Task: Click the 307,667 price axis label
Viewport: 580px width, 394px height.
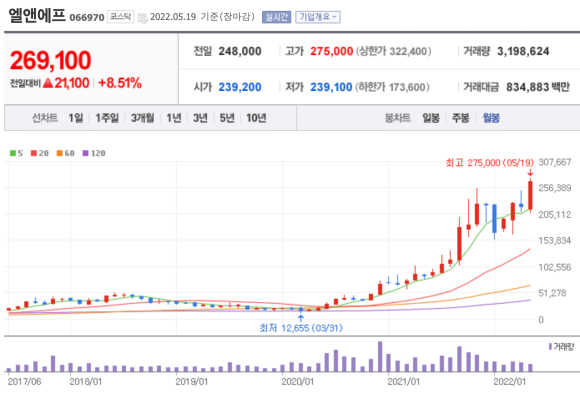Action: coord(555,162)
